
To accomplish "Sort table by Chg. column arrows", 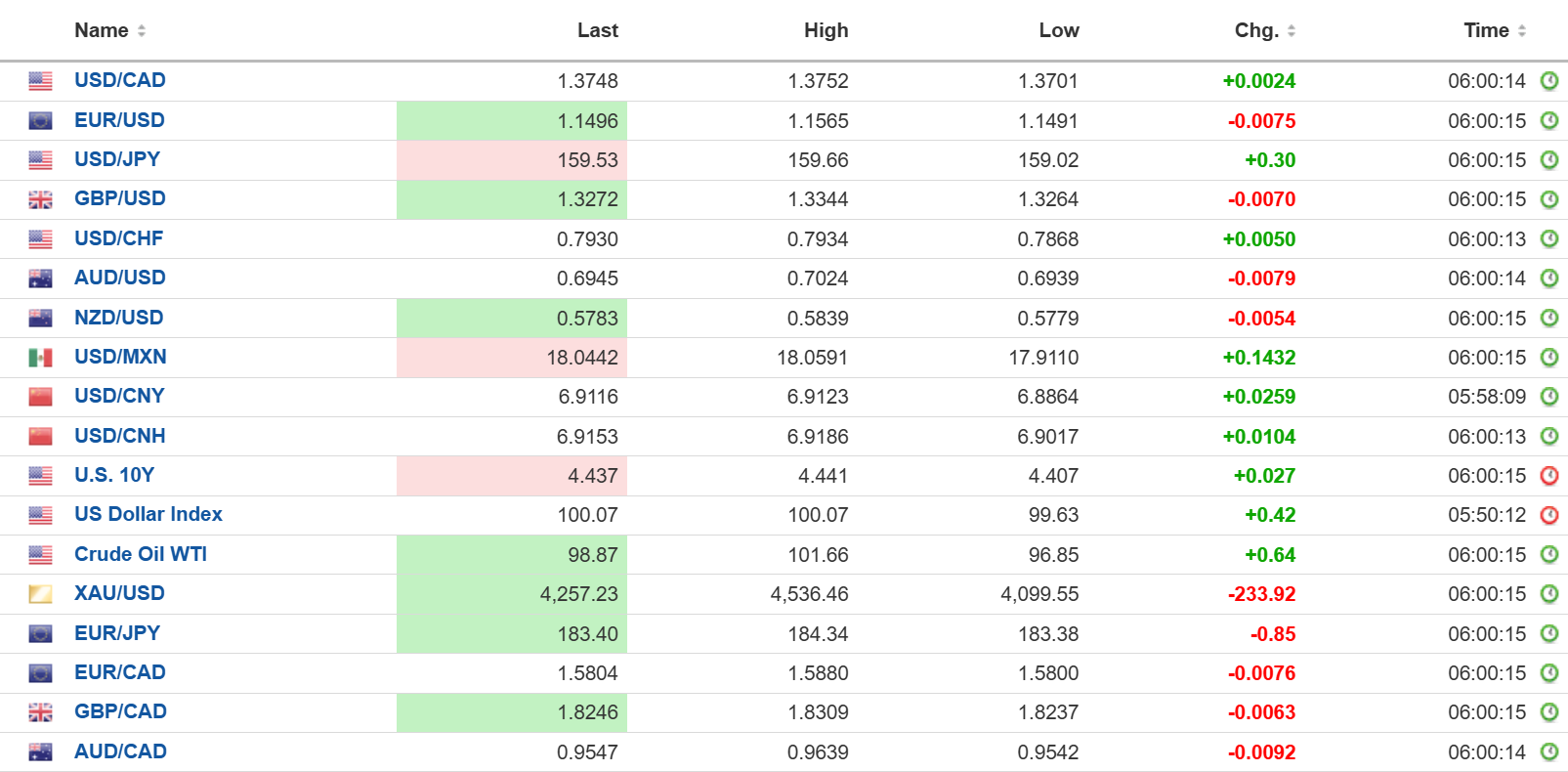I will (x=1291, y=31).
